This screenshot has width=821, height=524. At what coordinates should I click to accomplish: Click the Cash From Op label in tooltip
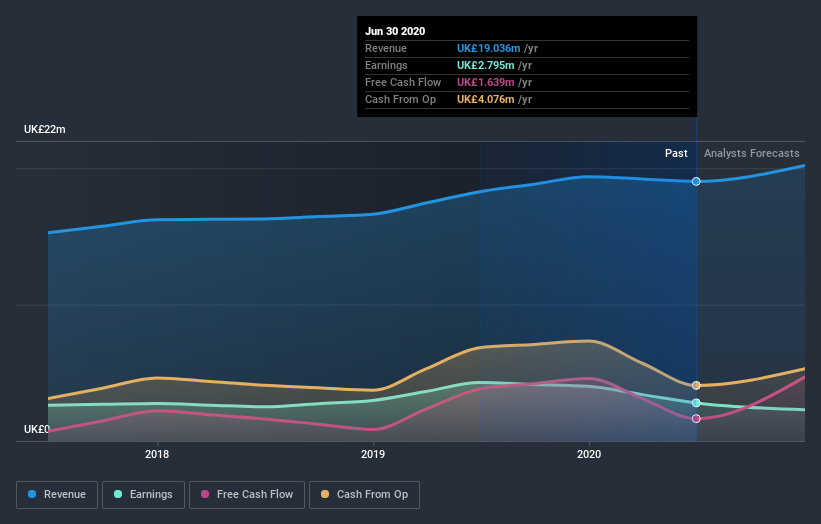click(x=400, y=99)
